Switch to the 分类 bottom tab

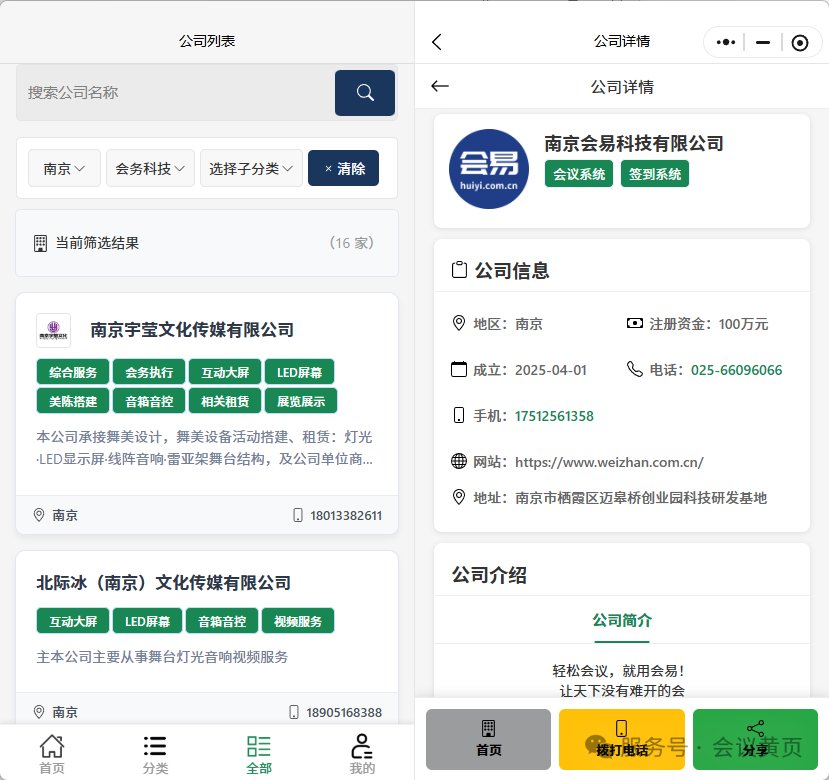155,753
